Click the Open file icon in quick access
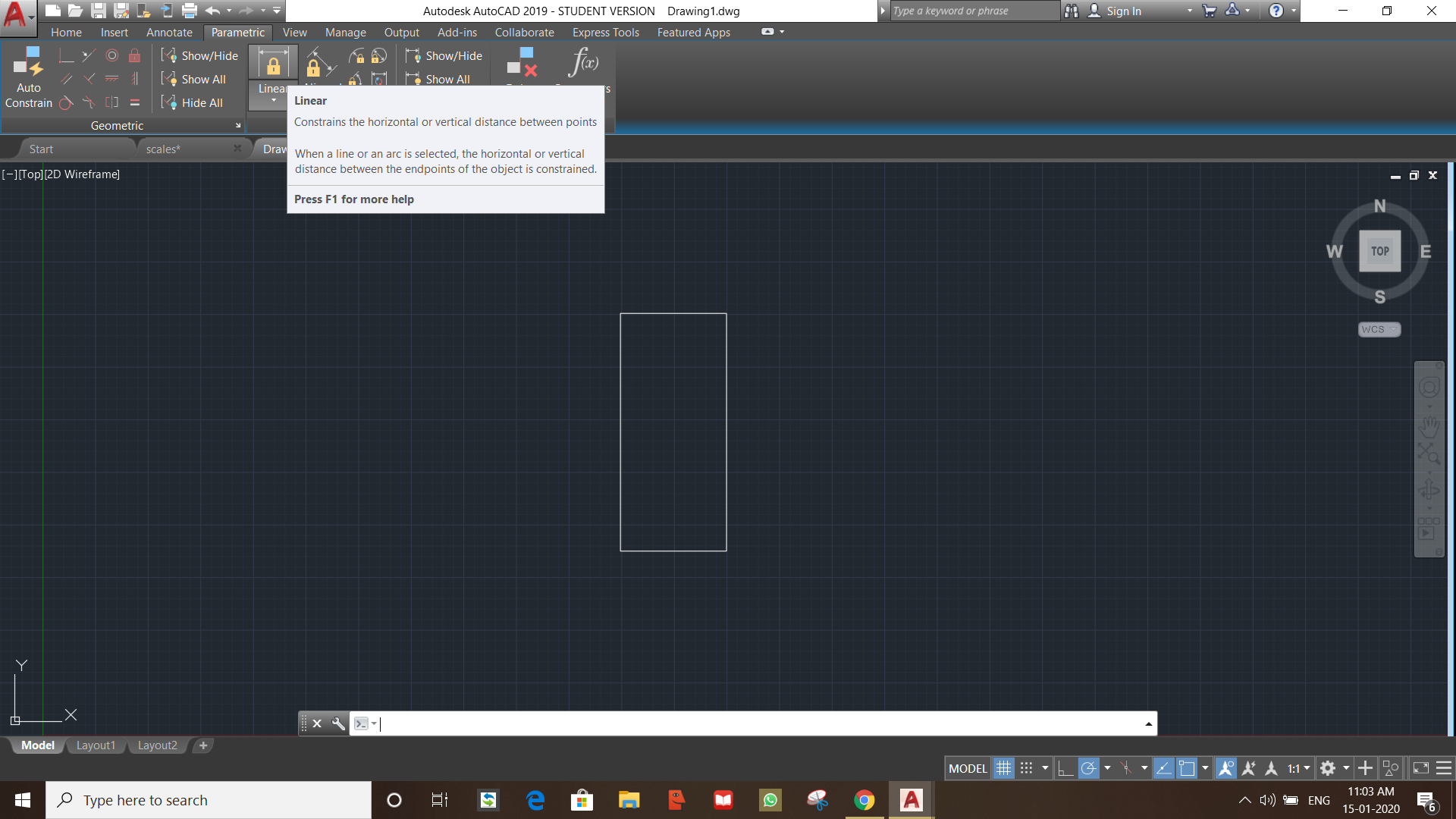Viewport: 1456px width, 819px height. (75, 11)
